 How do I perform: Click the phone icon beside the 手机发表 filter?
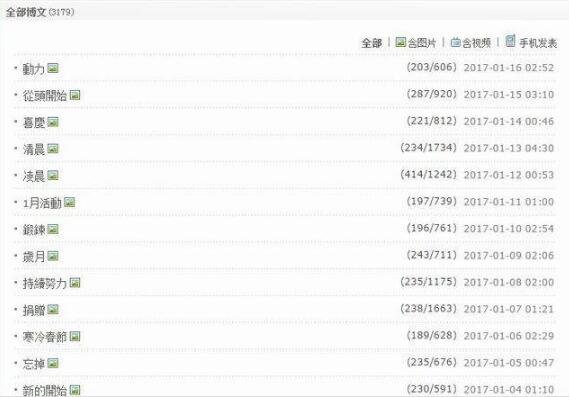(511, 41)
